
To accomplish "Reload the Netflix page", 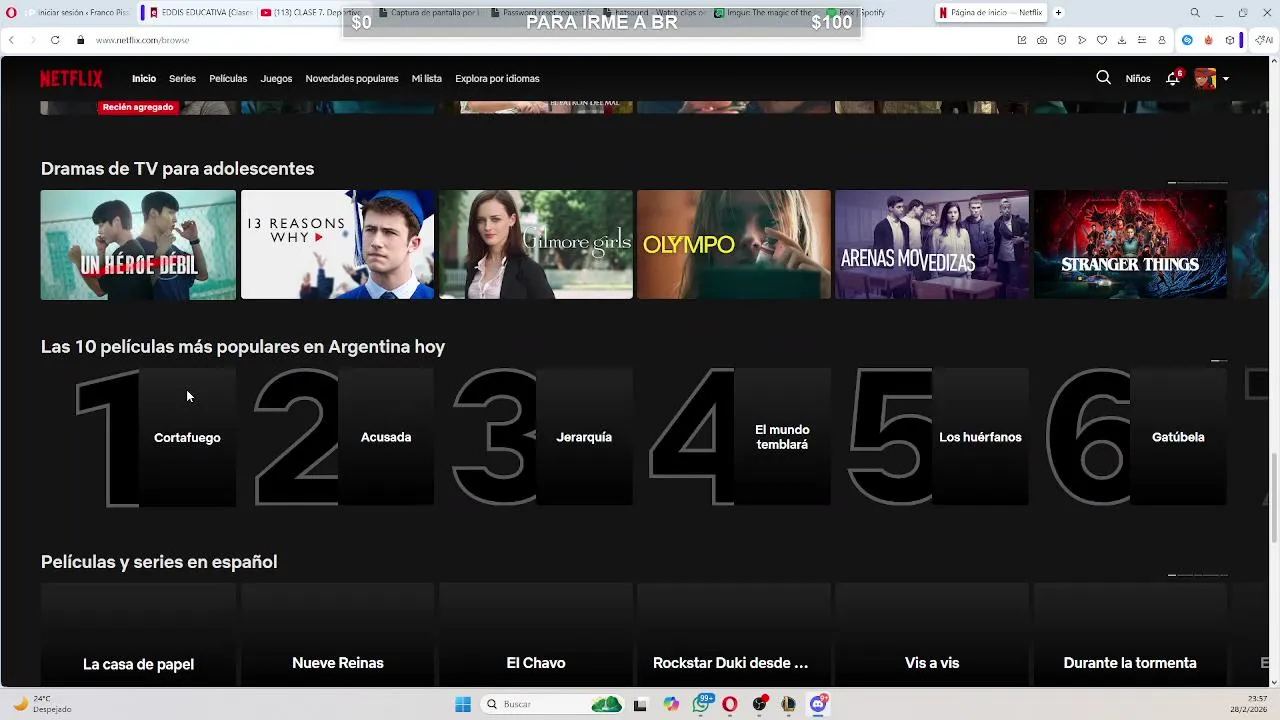I will [55, 40].
